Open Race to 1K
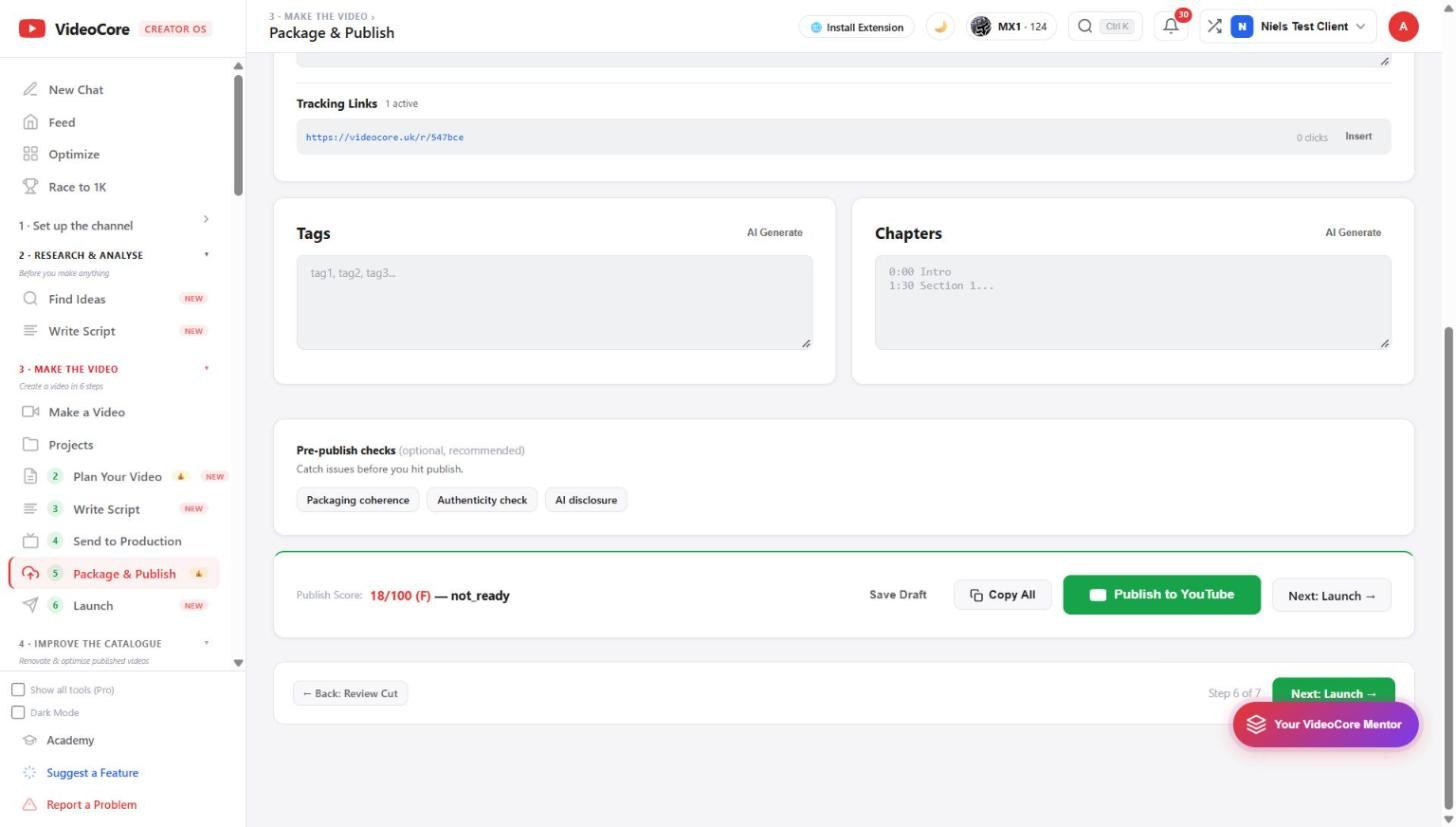This screenshot has width=1456, height=827. point(77,187)
